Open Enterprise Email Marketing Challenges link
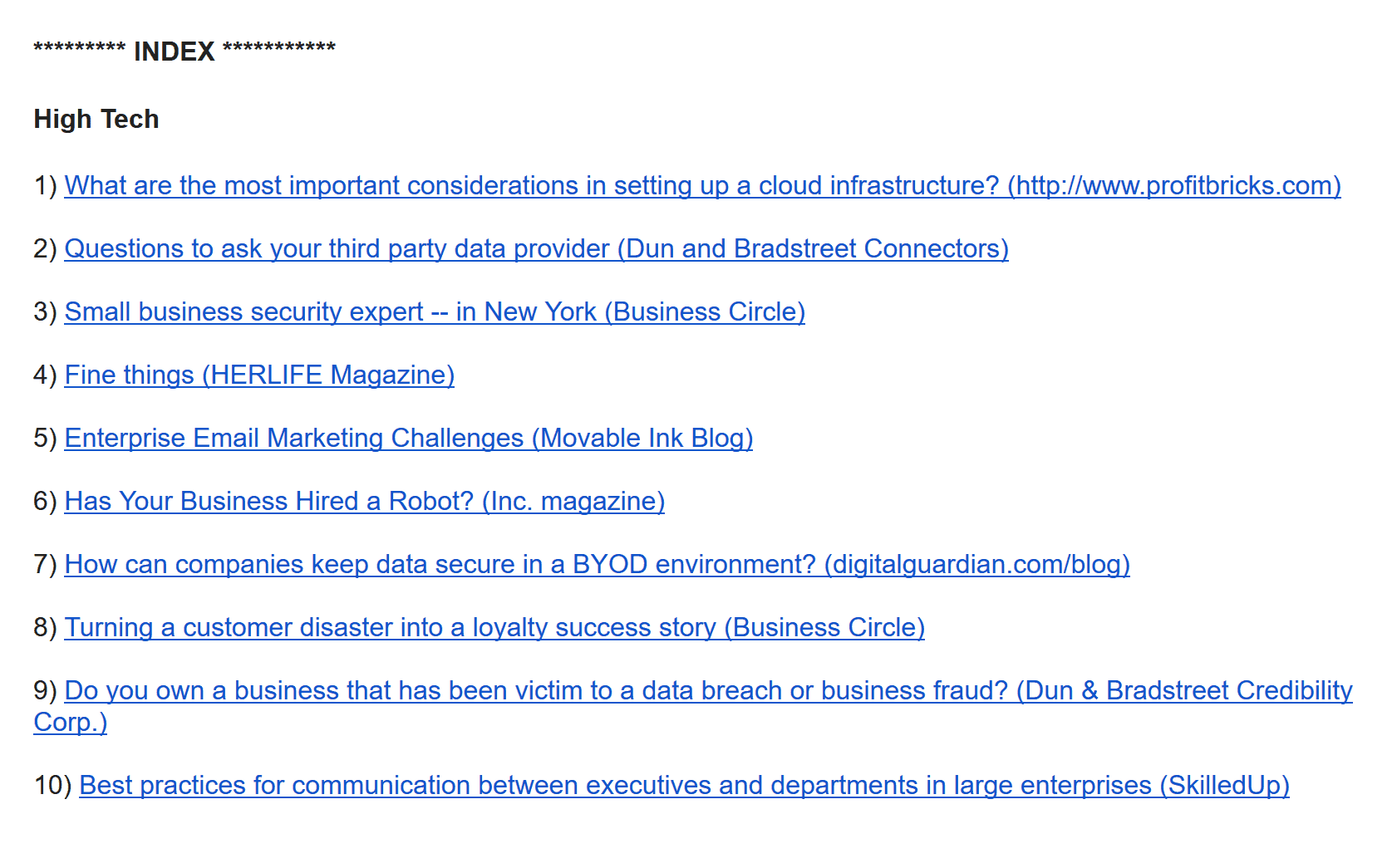Image resolution: width=1397 pixels, height=868 pixels. [x=408, y=438]
